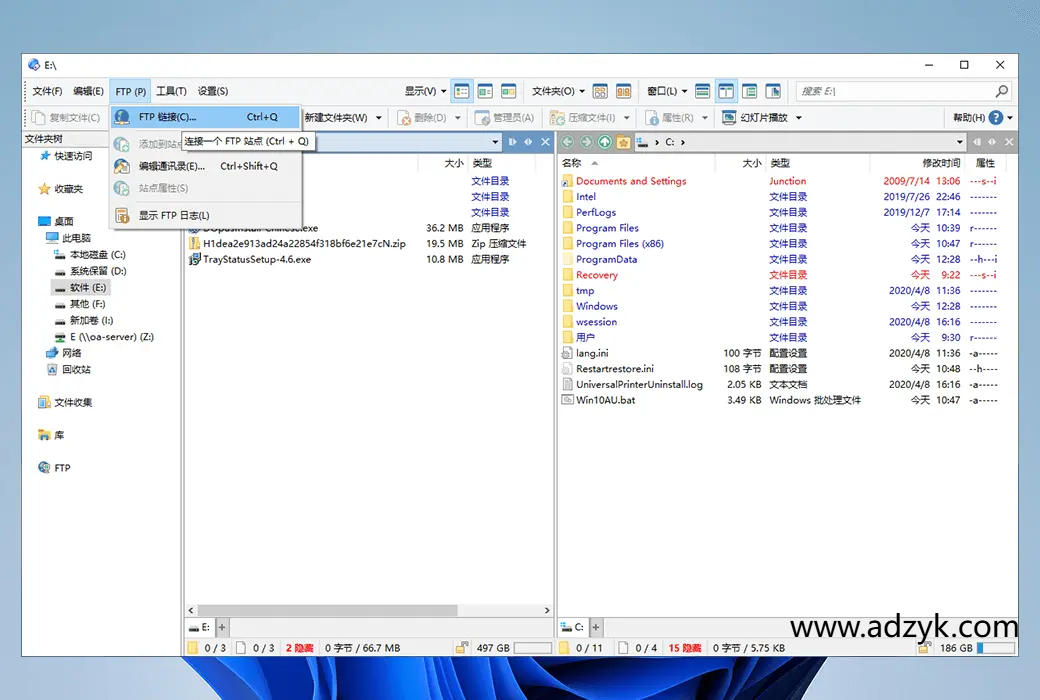
Task: Open the 工具(T) menu
Action: point(171,91)
